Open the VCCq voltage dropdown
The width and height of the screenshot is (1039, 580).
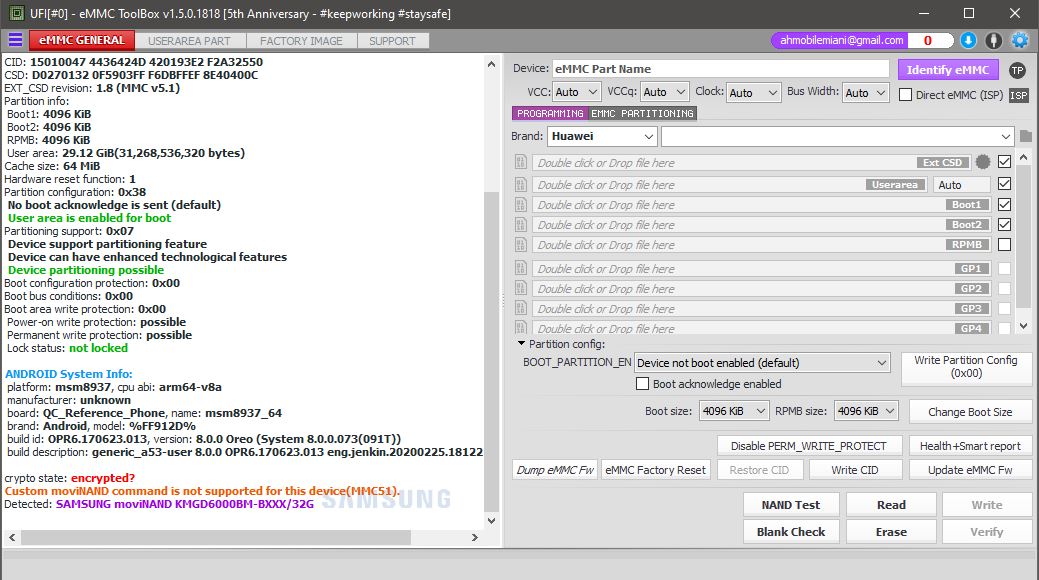pyautogui.click(x=665, y=92)
